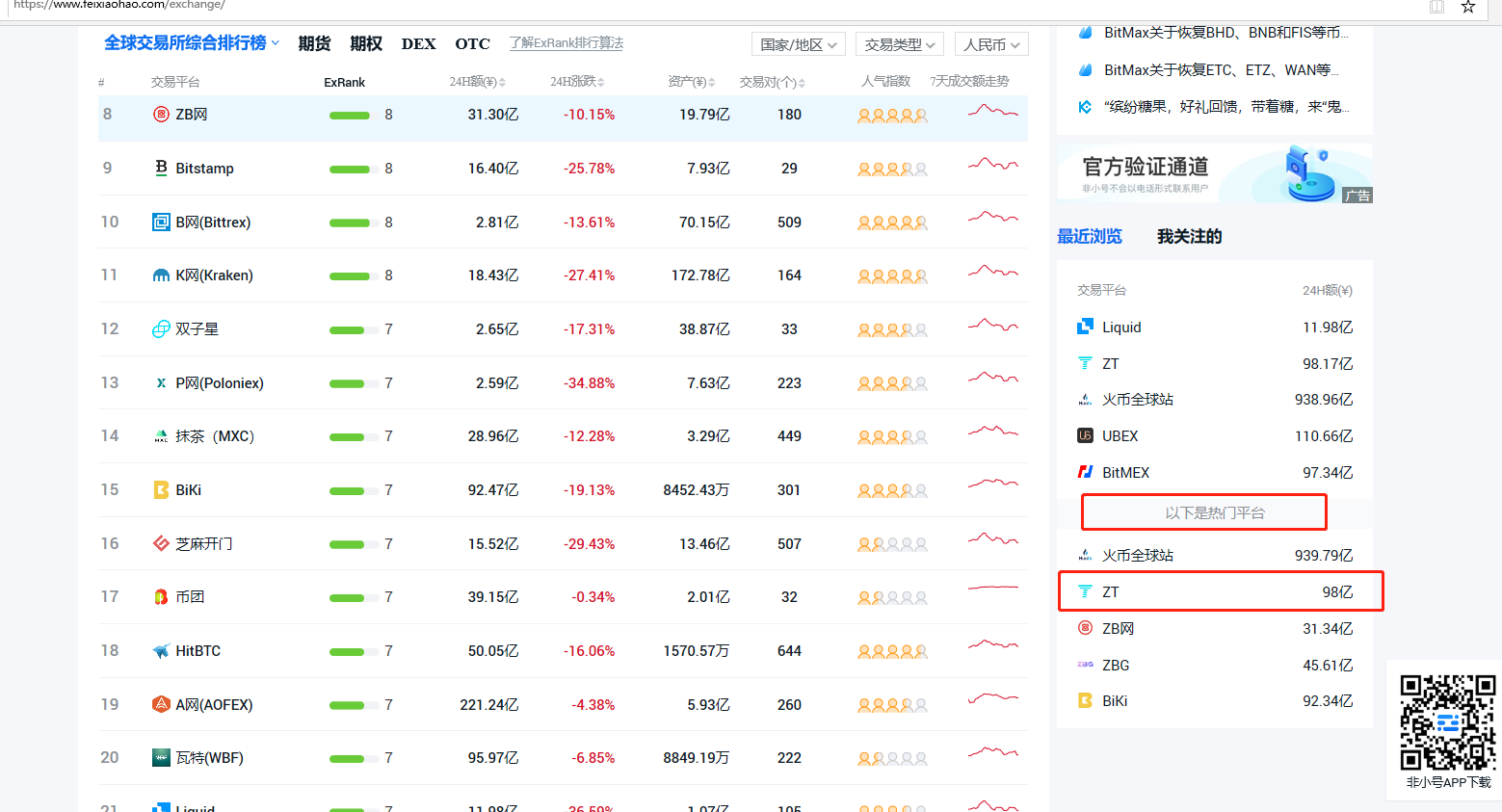1502x812 pixels.
Task: Select the 我关注的 tab
Action: tap(1190, 237)
